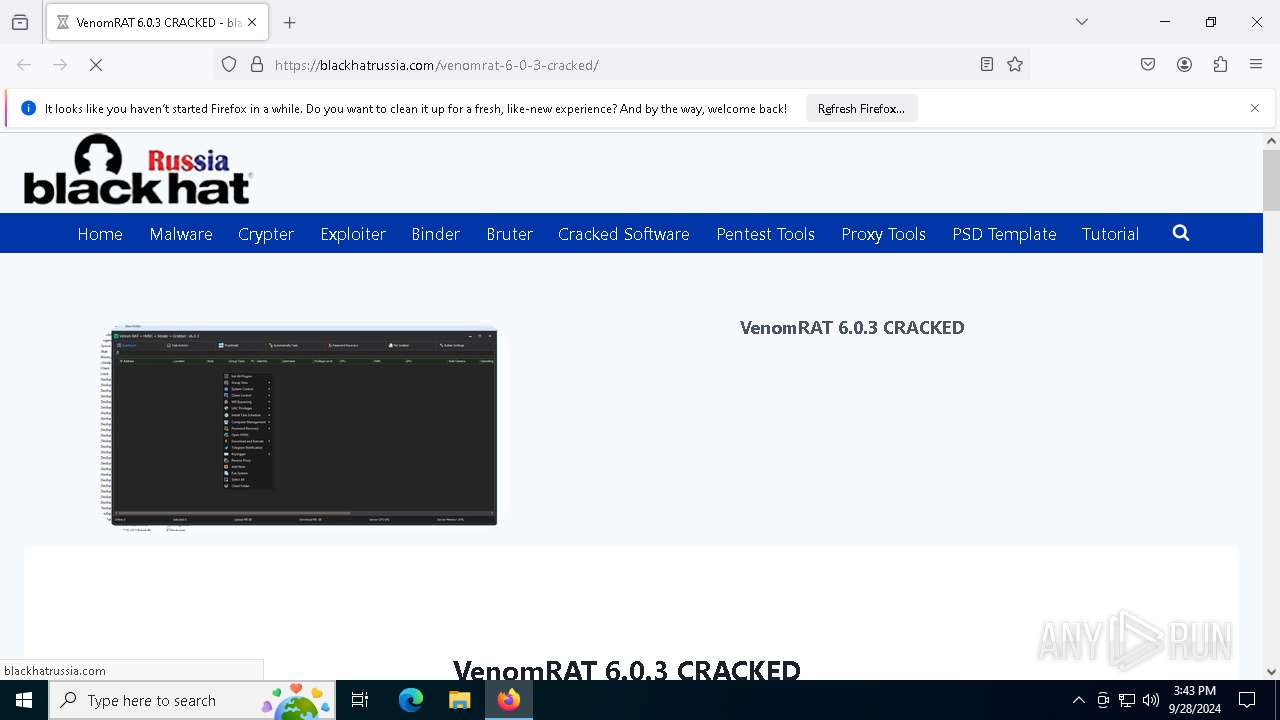Open the Crypter menu item

click(x=266, y=234)
